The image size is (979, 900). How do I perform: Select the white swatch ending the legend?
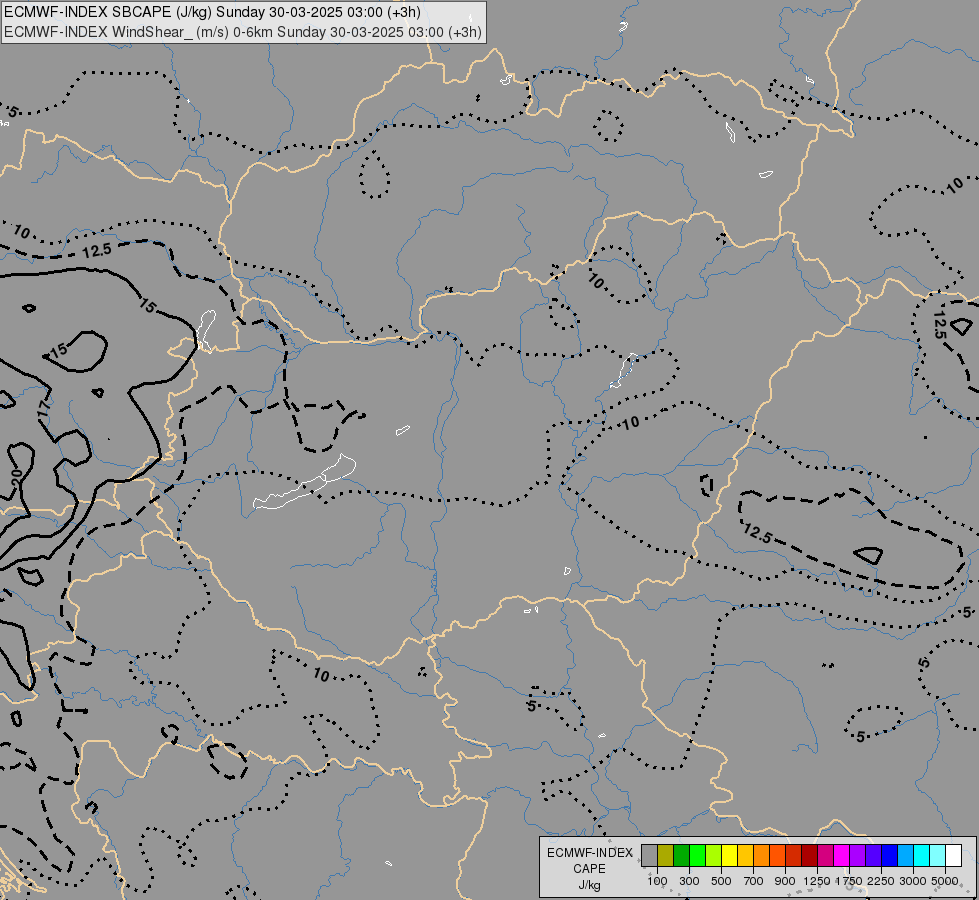(953, 855)
